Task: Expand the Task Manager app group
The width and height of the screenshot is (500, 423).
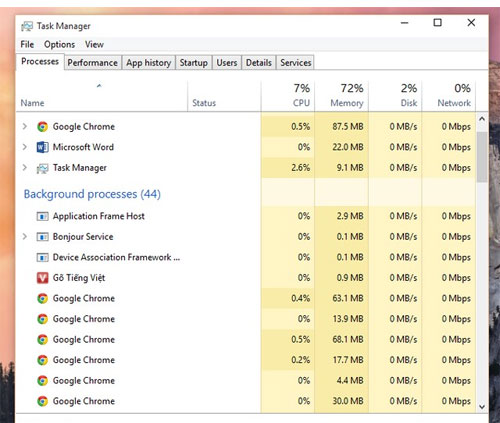Action: (x=25, y=167)
